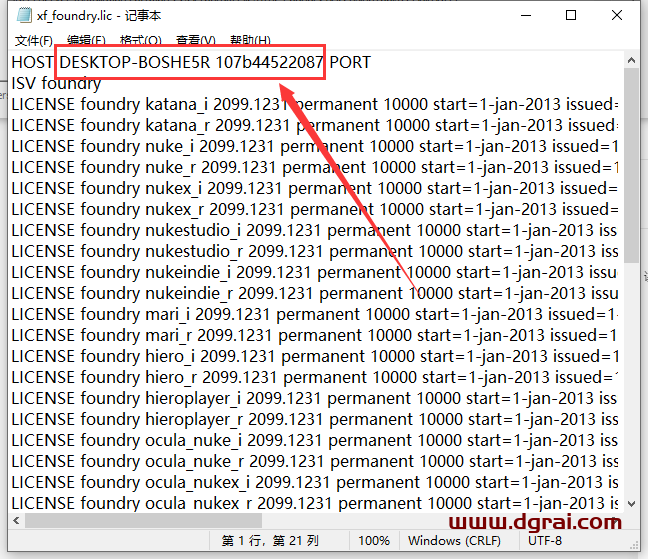This screenshot has height=559, width=648.
Task: Click the word HOST in first line
Action: click(x=32, y=62)
